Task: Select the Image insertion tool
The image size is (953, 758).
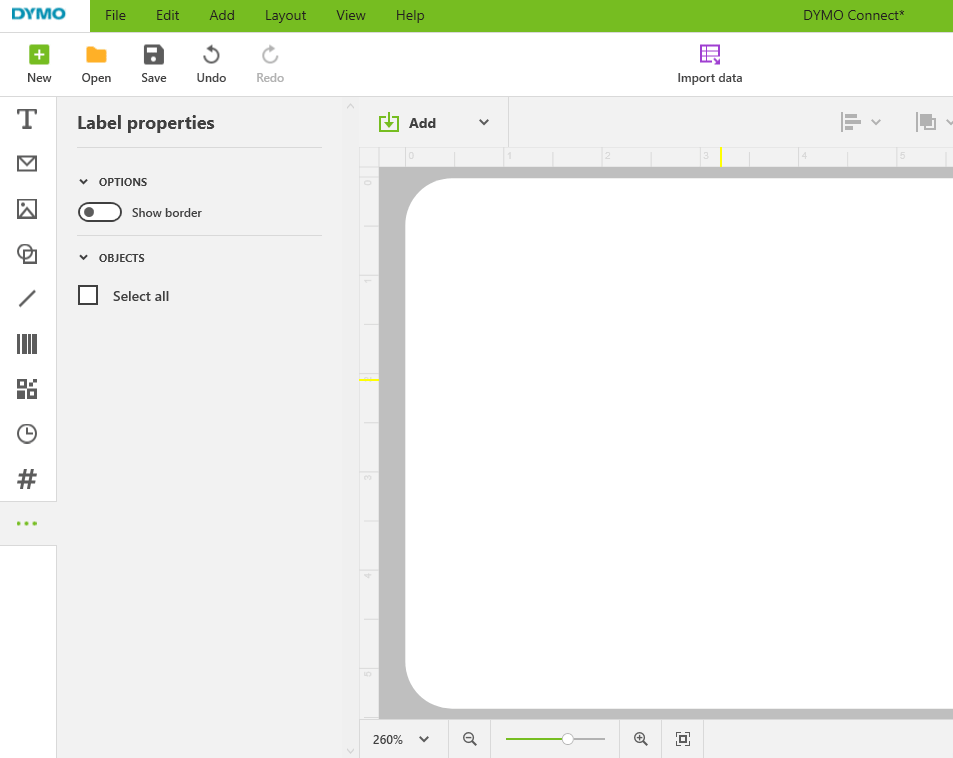Action: pyautogui.click(x=27, y=209)
